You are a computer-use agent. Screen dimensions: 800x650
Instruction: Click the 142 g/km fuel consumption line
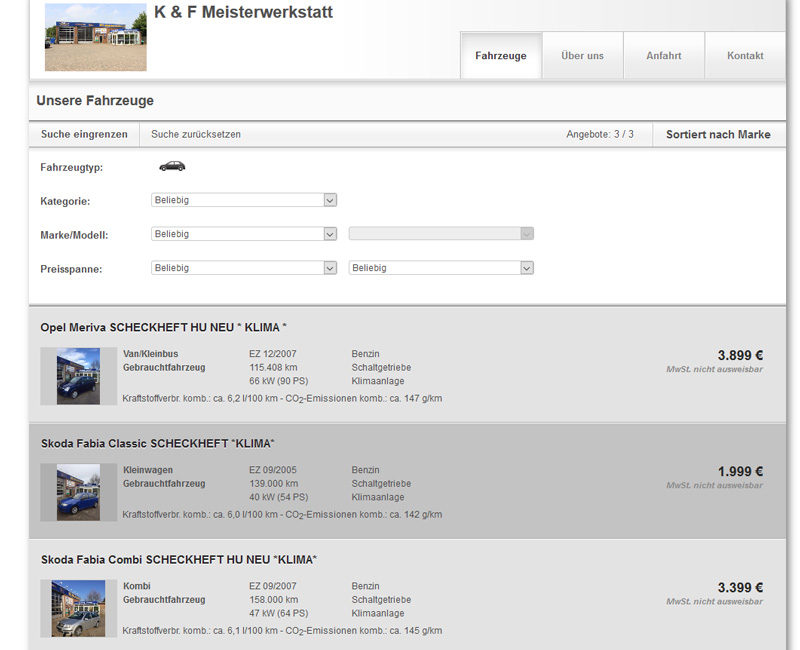coord(282,515)
